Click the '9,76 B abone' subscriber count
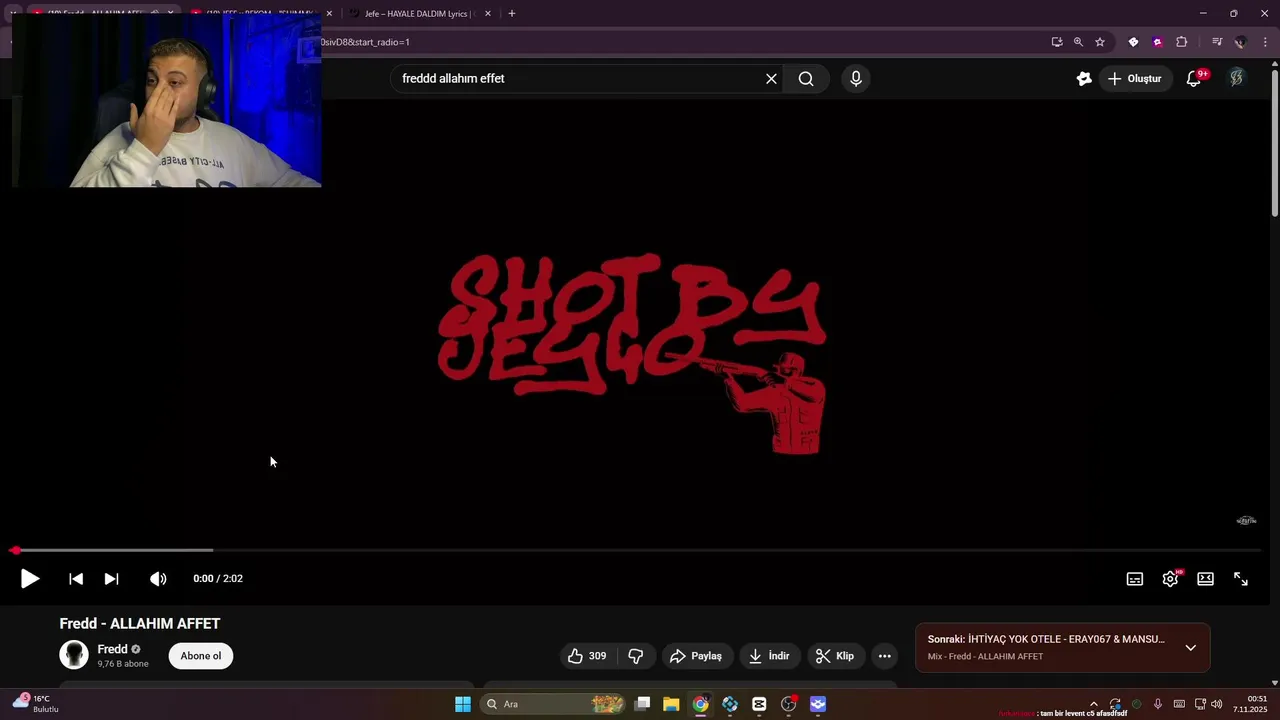Screen dimensions: 1280x720 [x=123, y=664]
